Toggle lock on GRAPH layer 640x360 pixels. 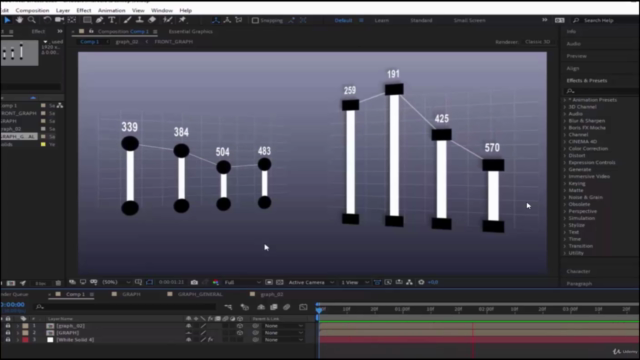coord(8,333)
